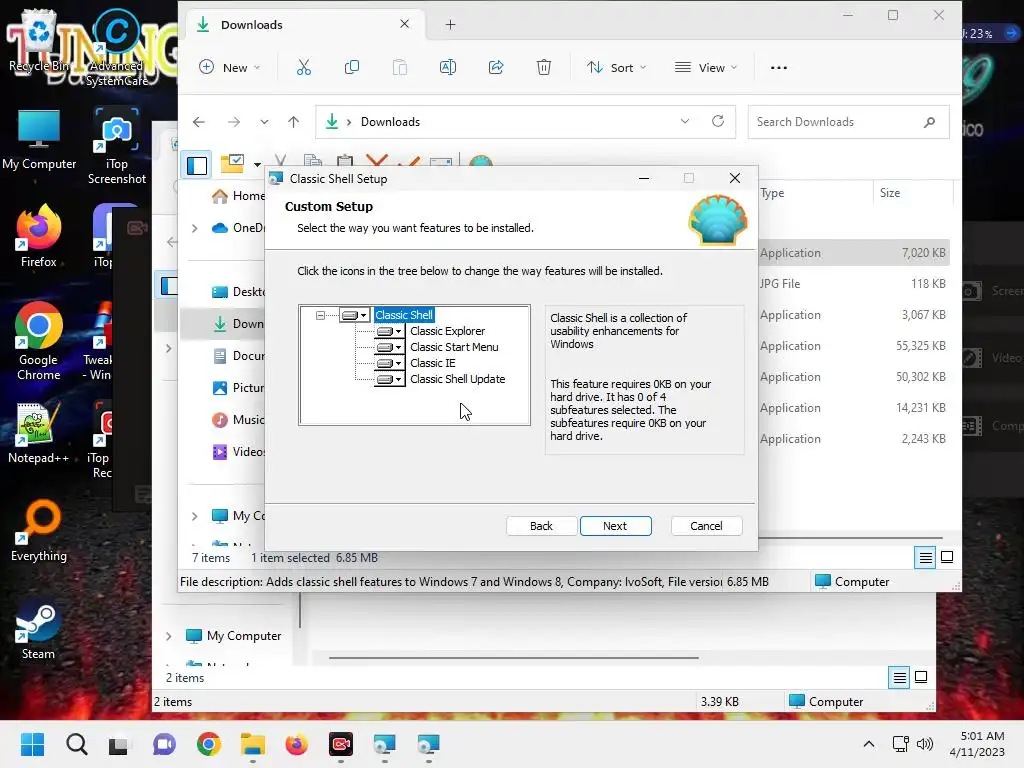
Task: Select the JPG File row
Action: point(854,284)
